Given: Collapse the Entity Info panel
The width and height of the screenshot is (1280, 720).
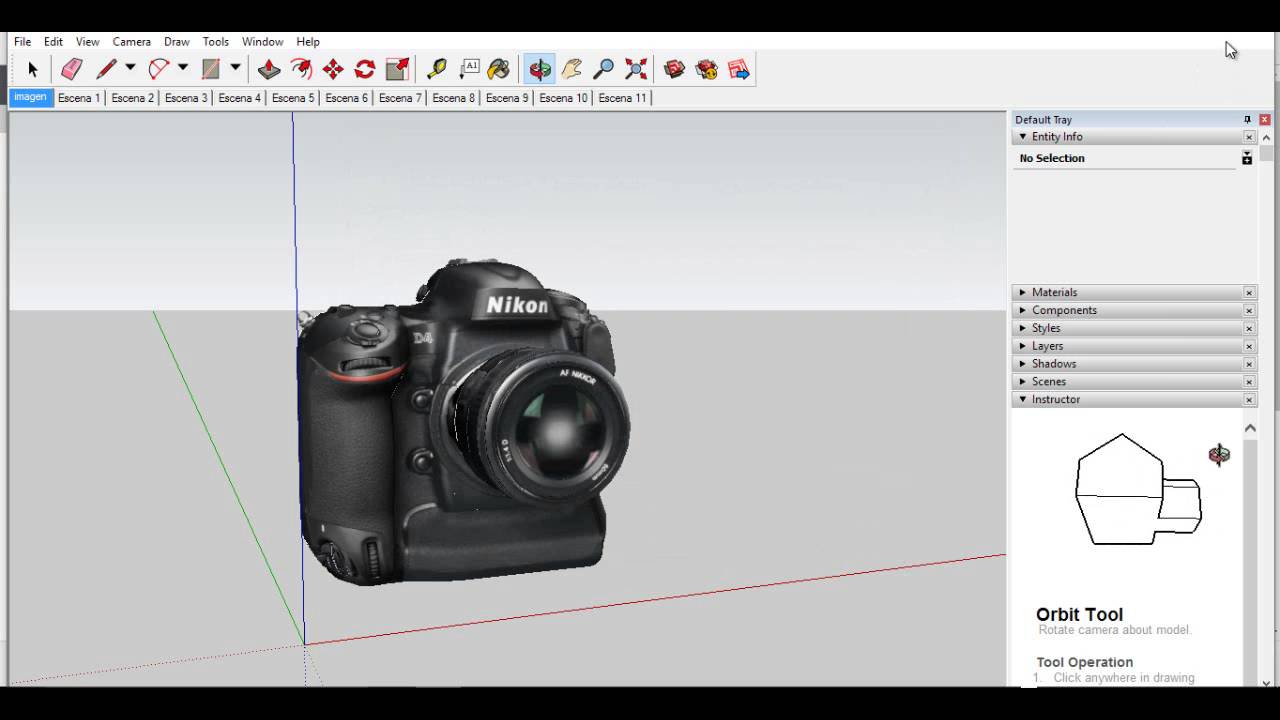Looking at the screenshot, I should (x=1022, y=137).
